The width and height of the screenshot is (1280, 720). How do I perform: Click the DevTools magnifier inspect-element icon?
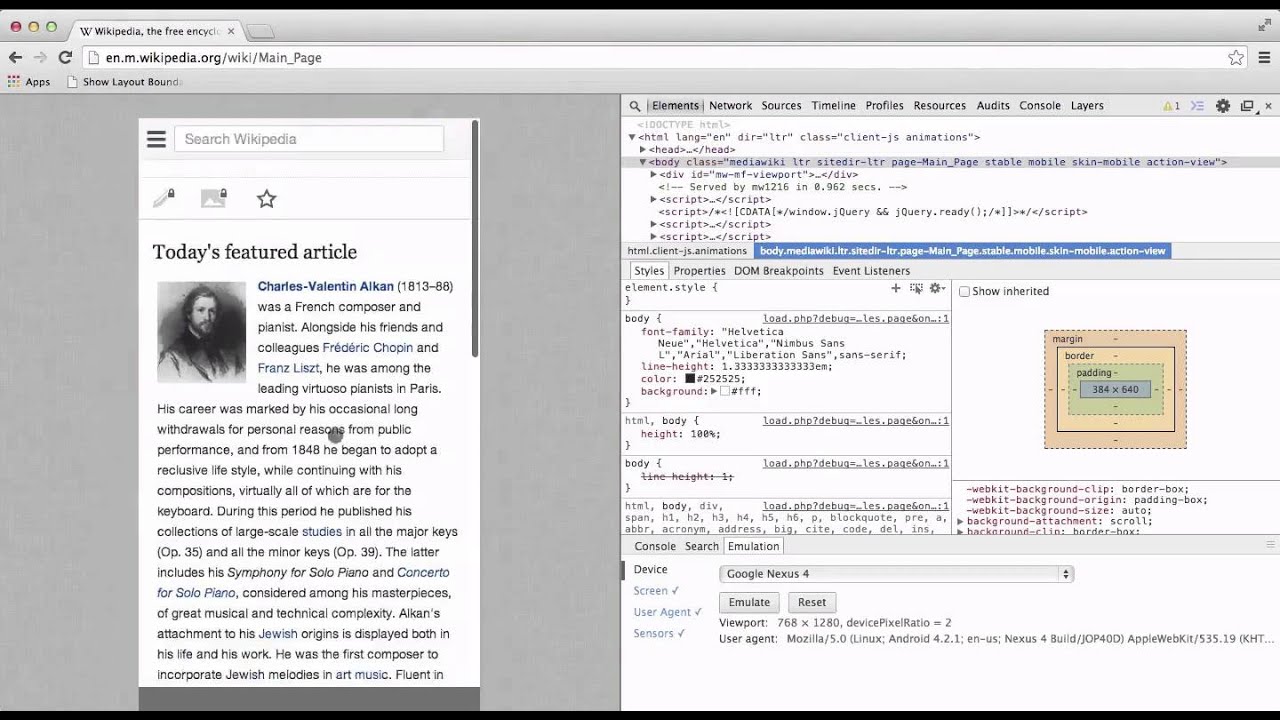coord(635,105)
